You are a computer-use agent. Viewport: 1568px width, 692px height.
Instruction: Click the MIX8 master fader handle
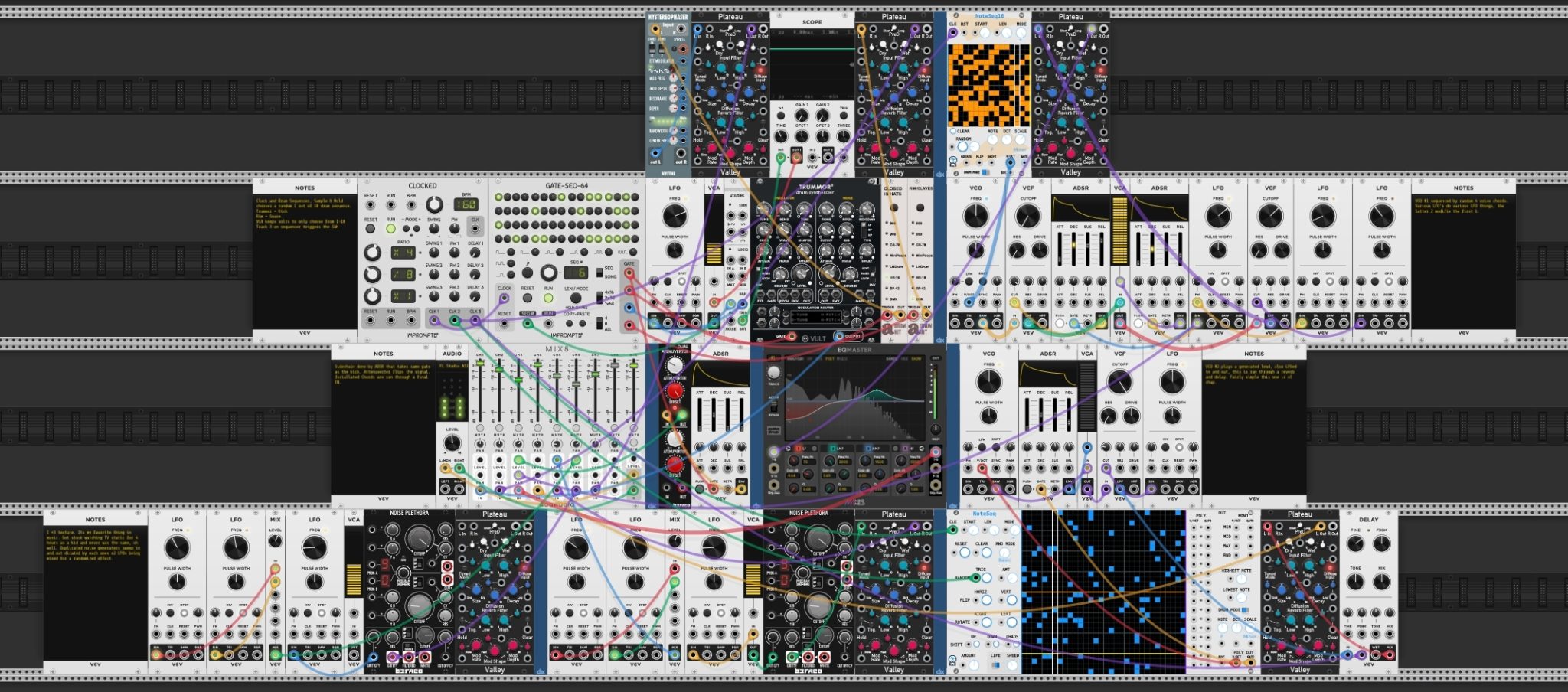[633, 366]
